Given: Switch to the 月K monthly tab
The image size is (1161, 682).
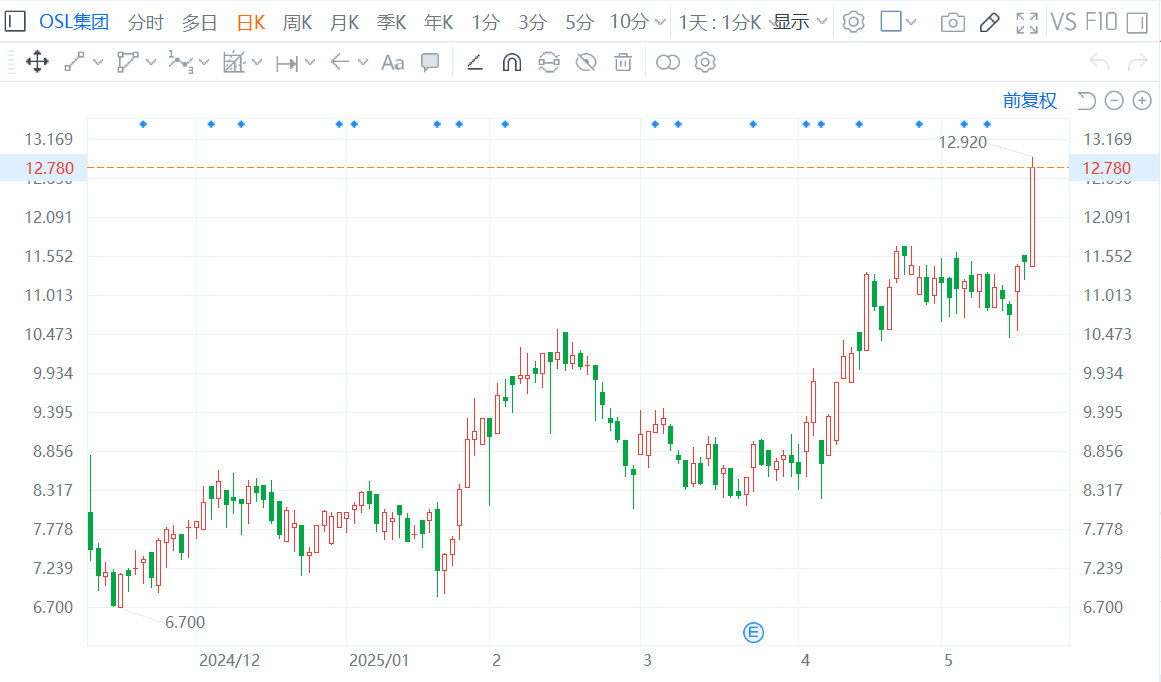Looking at the screenshot, I should pos(344,23).
